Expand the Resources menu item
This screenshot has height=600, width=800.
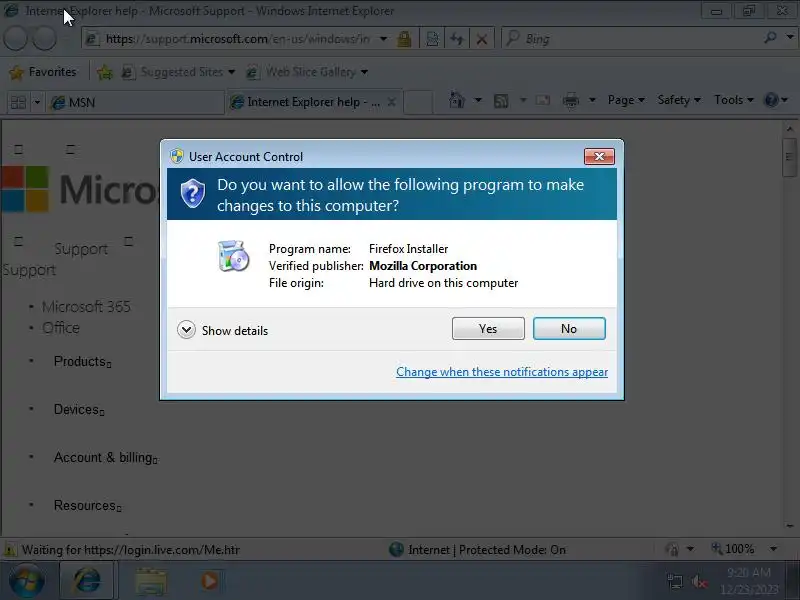click(x=87, y=505)
